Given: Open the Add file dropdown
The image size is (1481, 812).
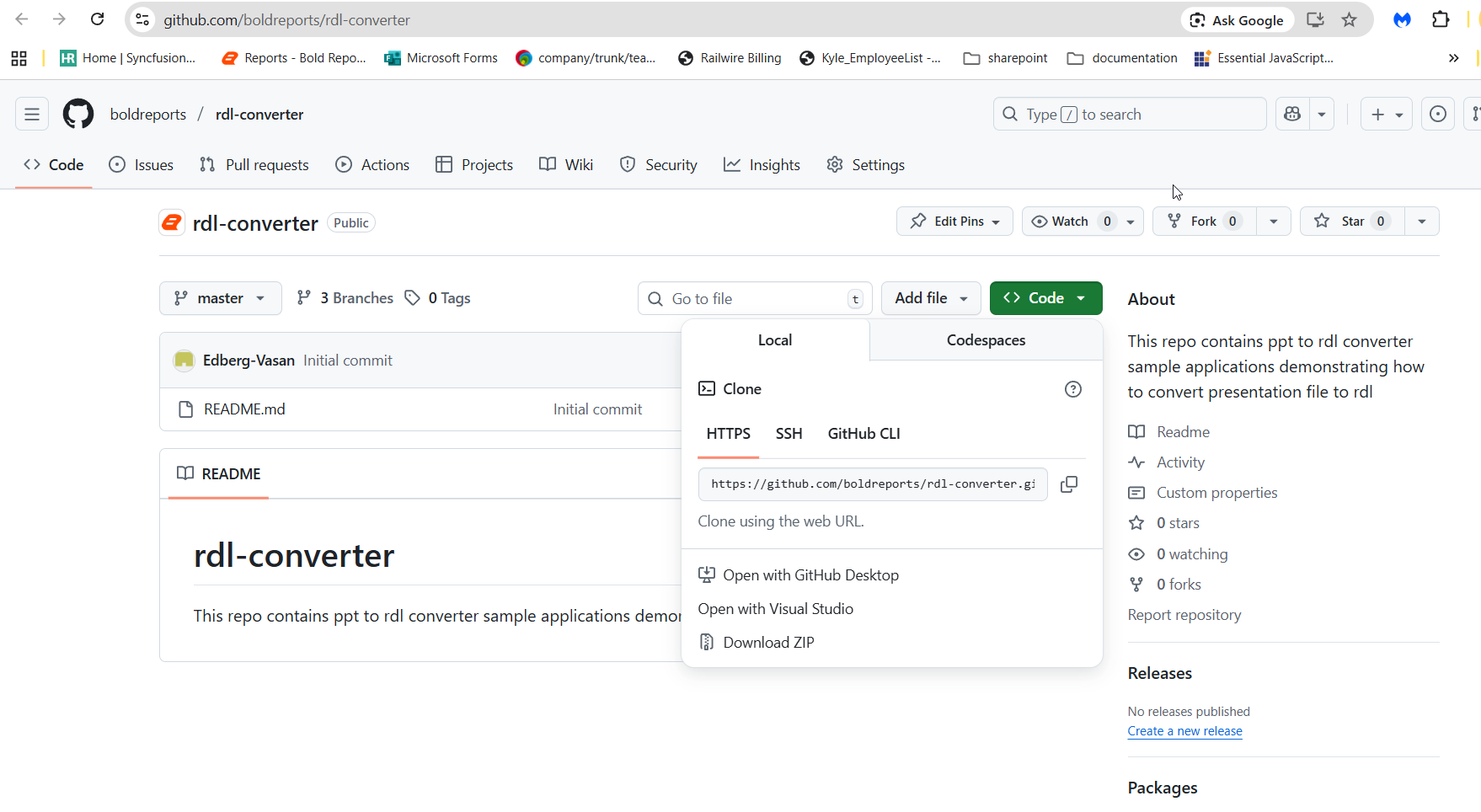Looking at the screenshot, I should coord(930,298).
